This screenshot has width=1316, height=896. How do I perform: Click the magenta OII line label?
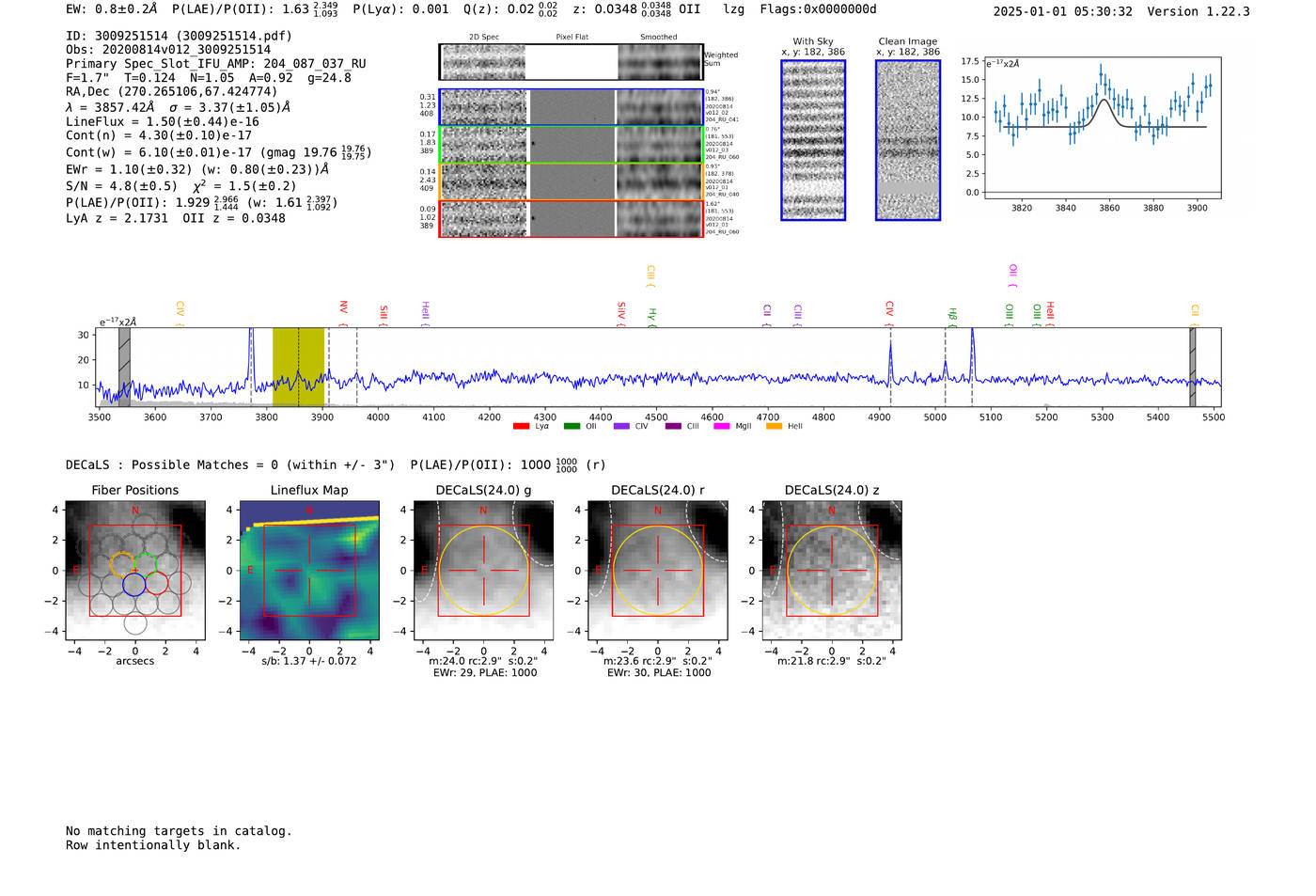pyautogui.click(x=1012, y=275)
